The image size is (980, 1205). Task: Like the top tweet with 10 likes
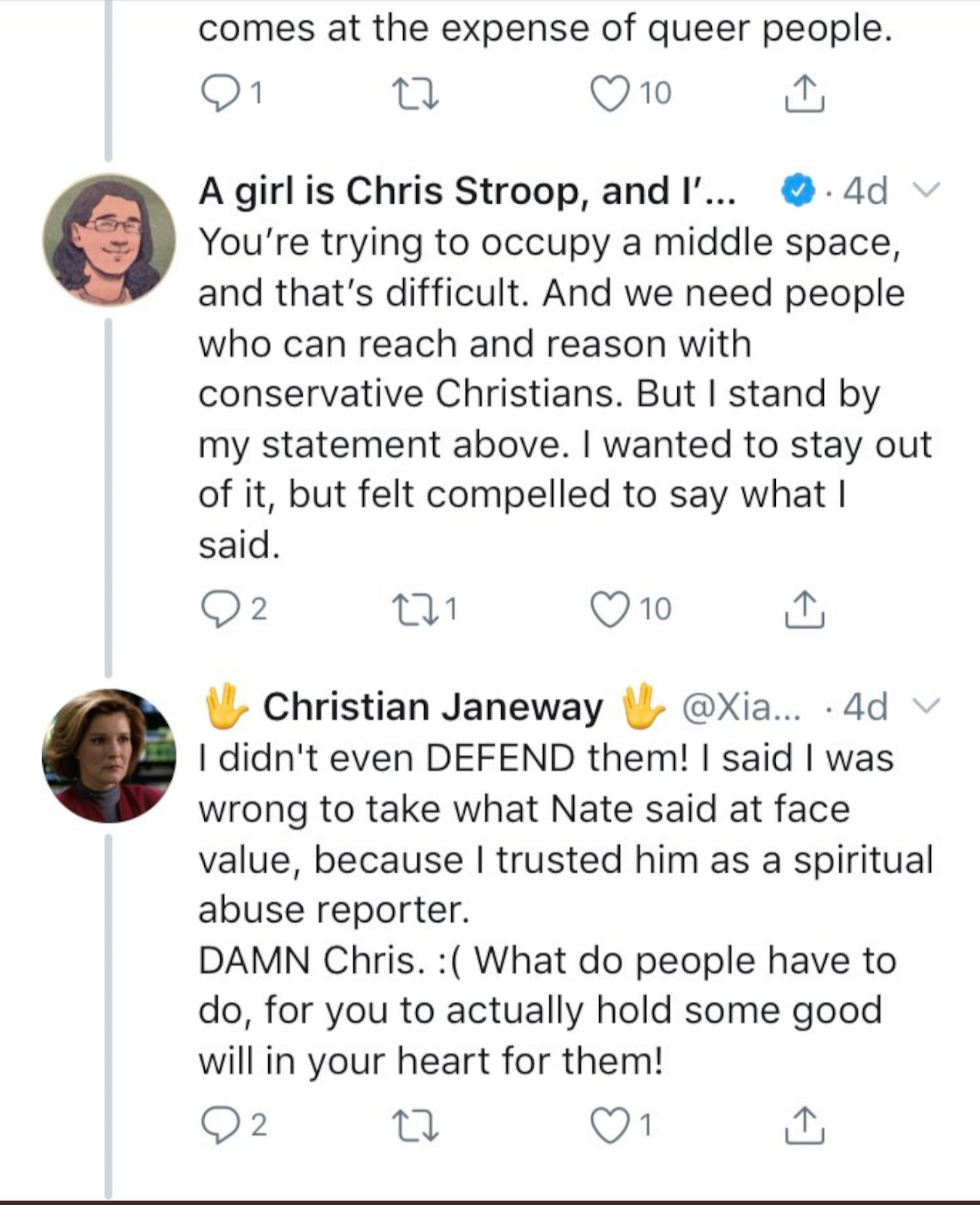click(609, 94)
